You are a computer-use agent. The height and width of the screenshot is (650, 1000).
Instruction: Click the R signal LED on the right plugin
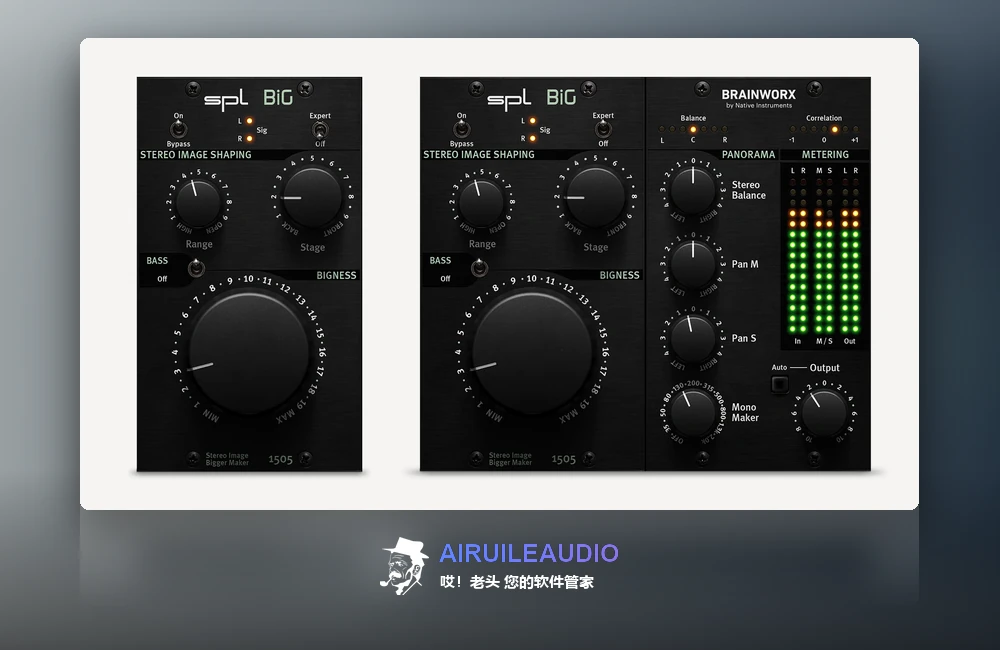click(533, 138)
